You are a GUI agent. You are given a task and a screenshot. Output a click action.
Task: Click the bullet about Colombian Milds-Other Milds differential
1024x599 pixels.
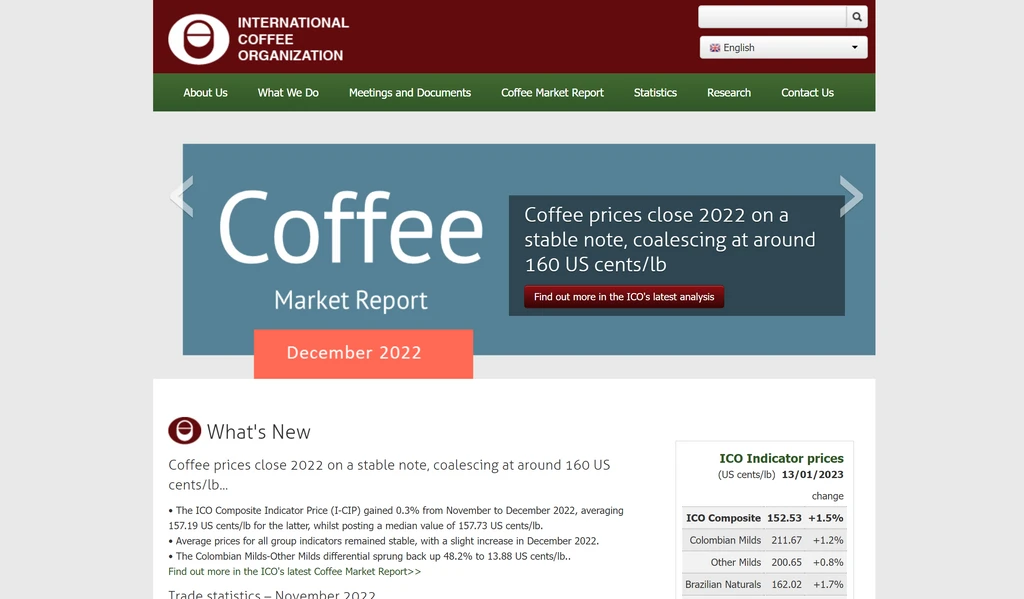click(370, 557)
